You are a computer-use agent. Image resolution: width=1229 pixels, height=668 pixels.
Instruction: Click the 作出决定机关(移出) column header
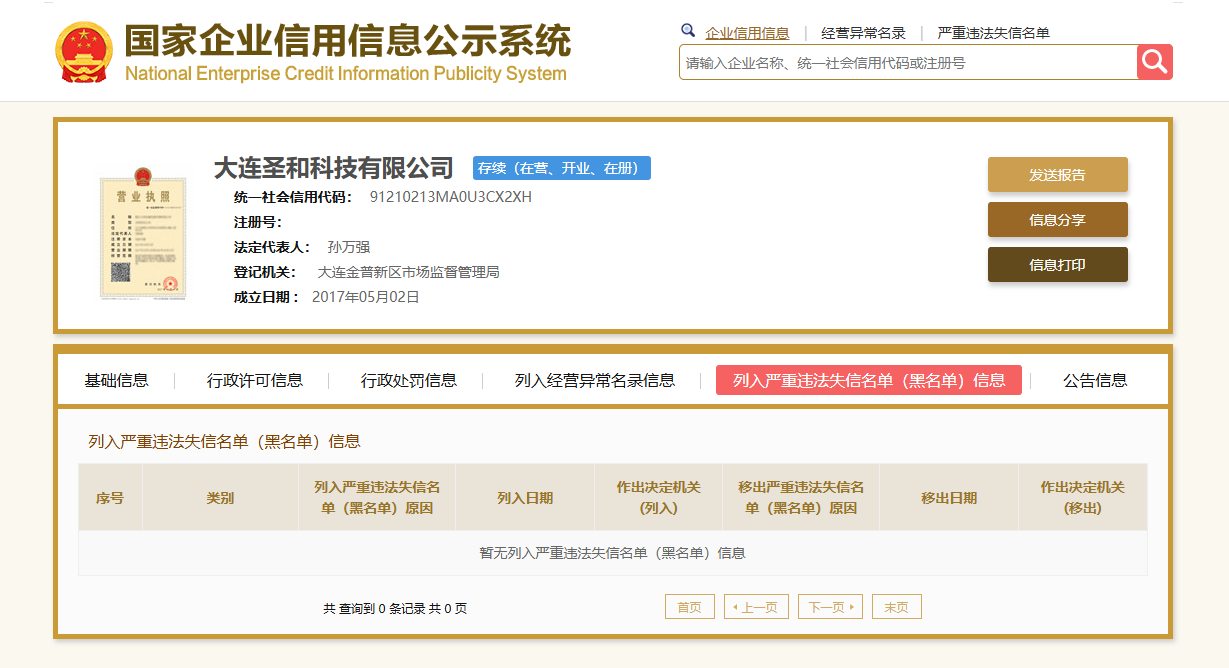(x=1083, y=497)
